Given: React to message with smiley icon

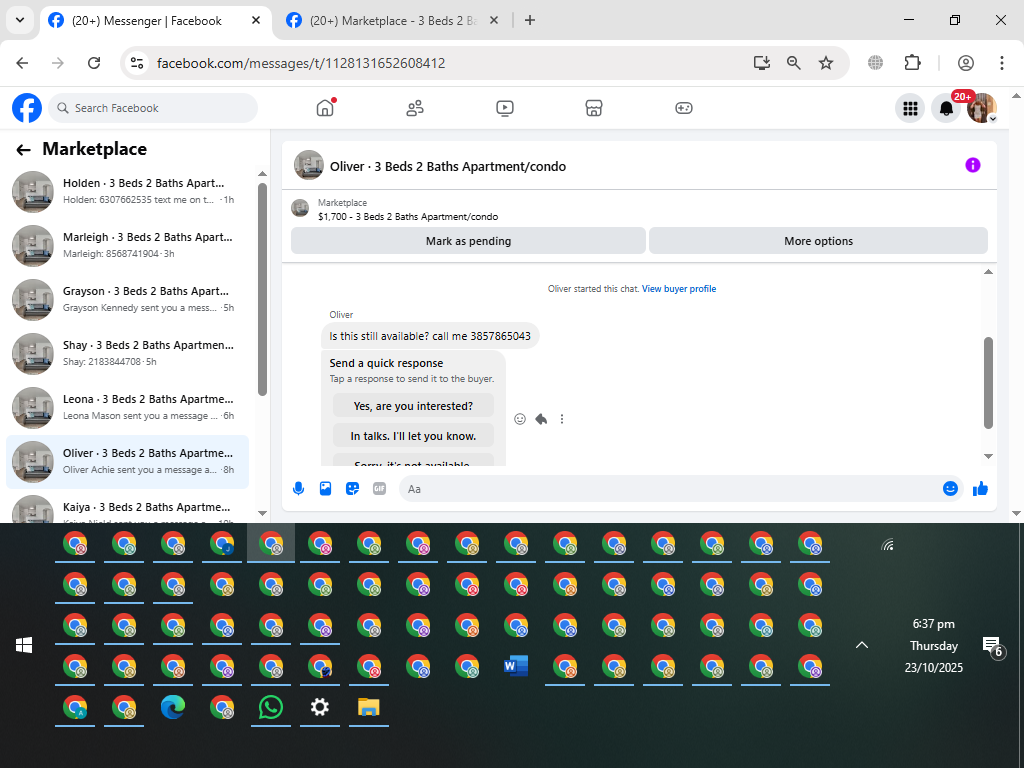Looking at the screenshot, I should click(520, 419).
